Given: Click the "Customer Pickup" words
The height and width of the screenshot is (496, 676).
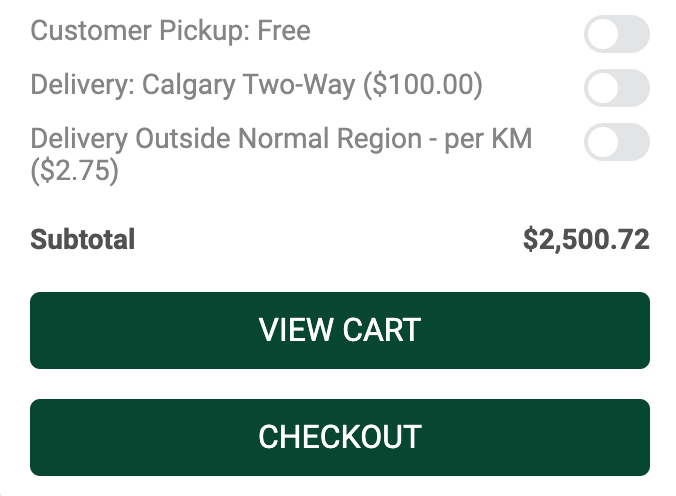Looking at the screenshot, I should pyautogui.click(x=136, y=31).
